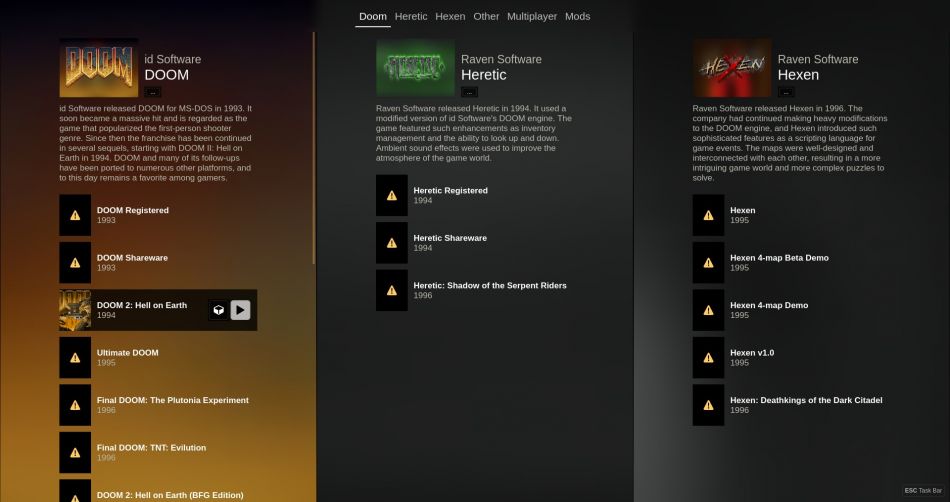The width and height of the screenshot is (950, 502).
Task: Switch to the Heretic tab
Action: pyautogui.click(x=411, y=16)
